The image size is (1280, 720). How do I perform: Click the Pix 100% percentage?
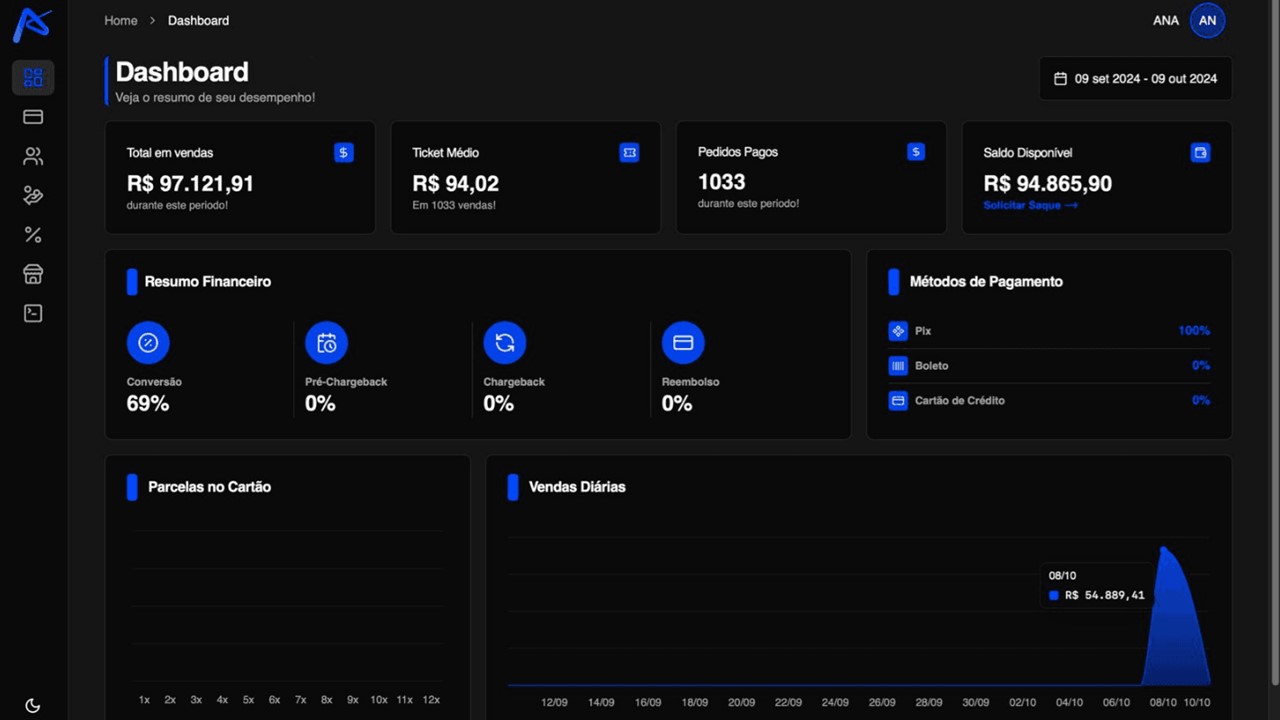(1194, 331)
